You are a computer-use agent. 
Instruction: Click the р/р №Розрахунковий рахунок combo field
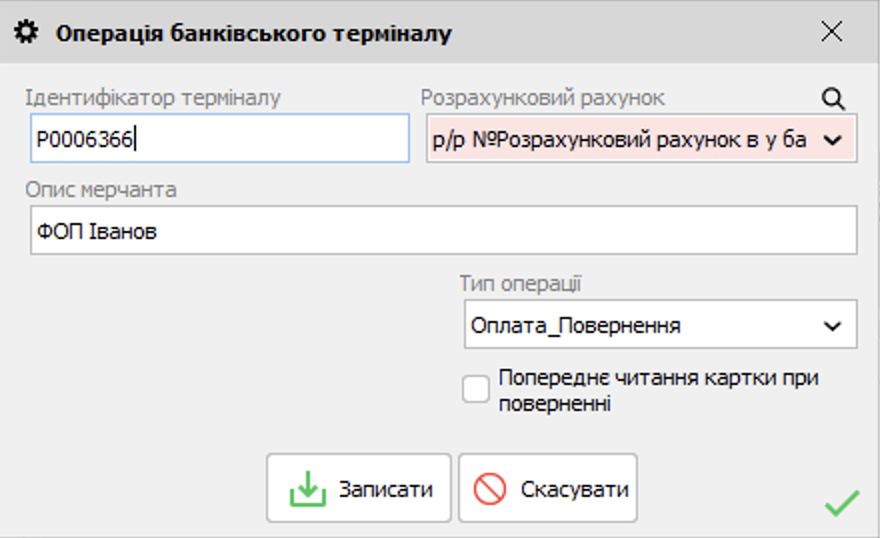point(618,140)
